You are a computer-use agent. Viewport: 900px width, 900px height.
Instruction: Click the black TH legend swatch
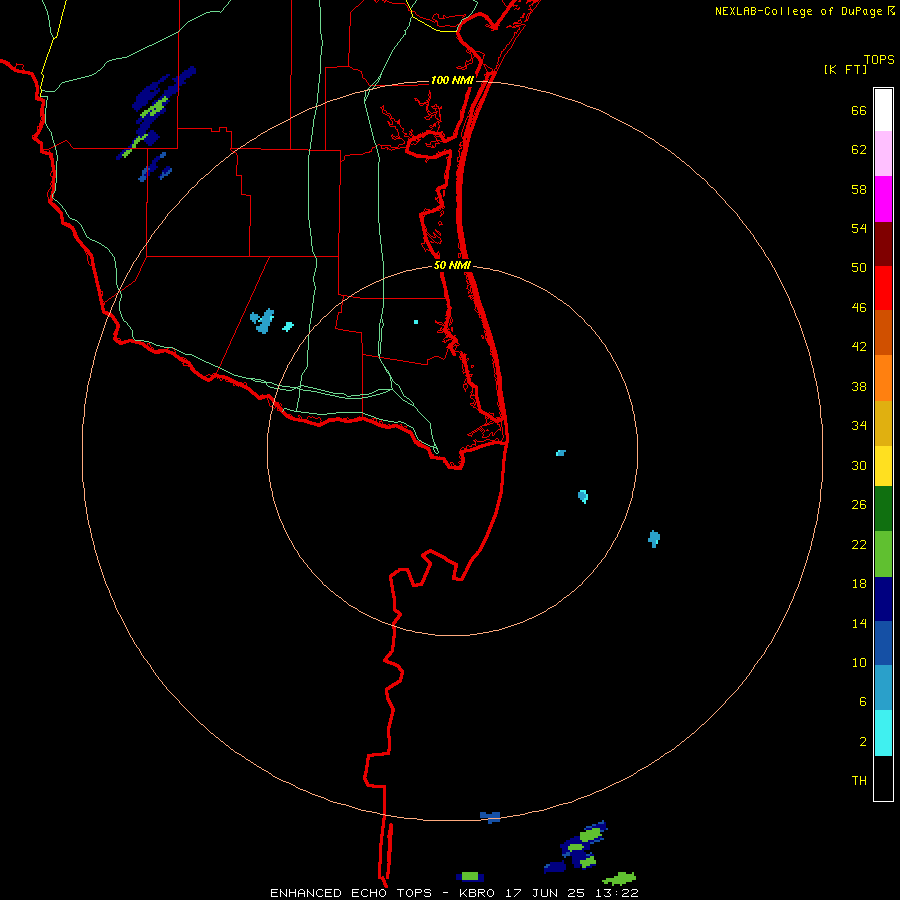coord(883,778)
